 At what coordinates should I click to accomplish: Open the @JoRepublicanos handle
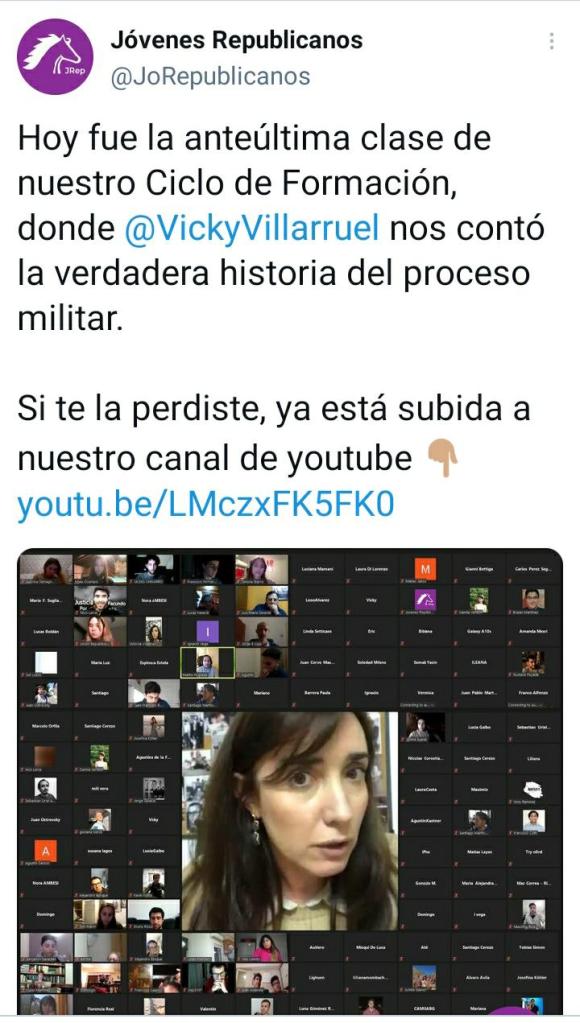pos(211,77)
